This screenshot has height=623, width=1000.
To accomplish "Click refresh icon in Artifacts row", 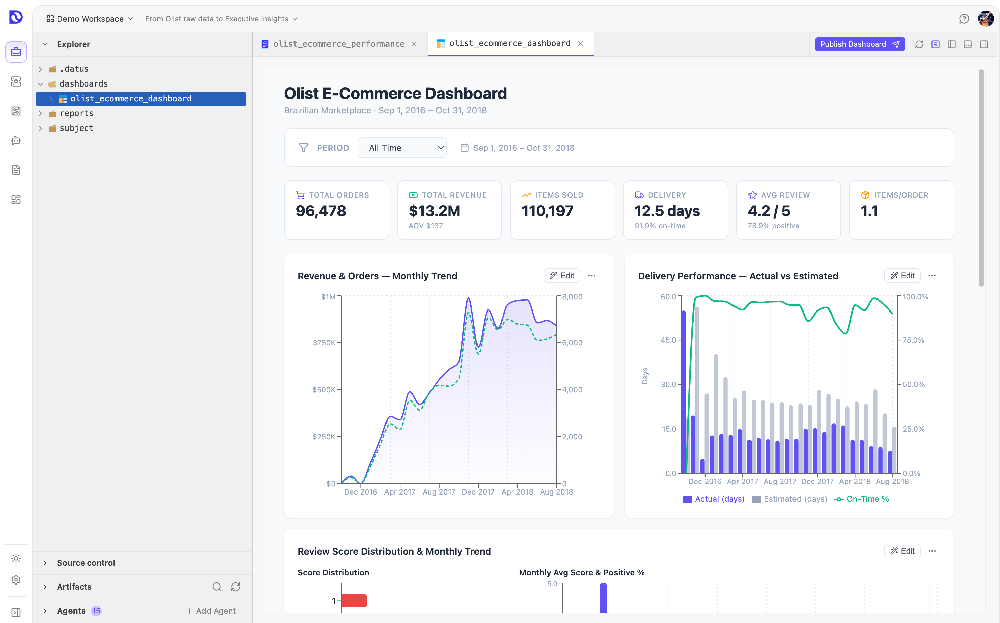I will [x=235, y=587].
